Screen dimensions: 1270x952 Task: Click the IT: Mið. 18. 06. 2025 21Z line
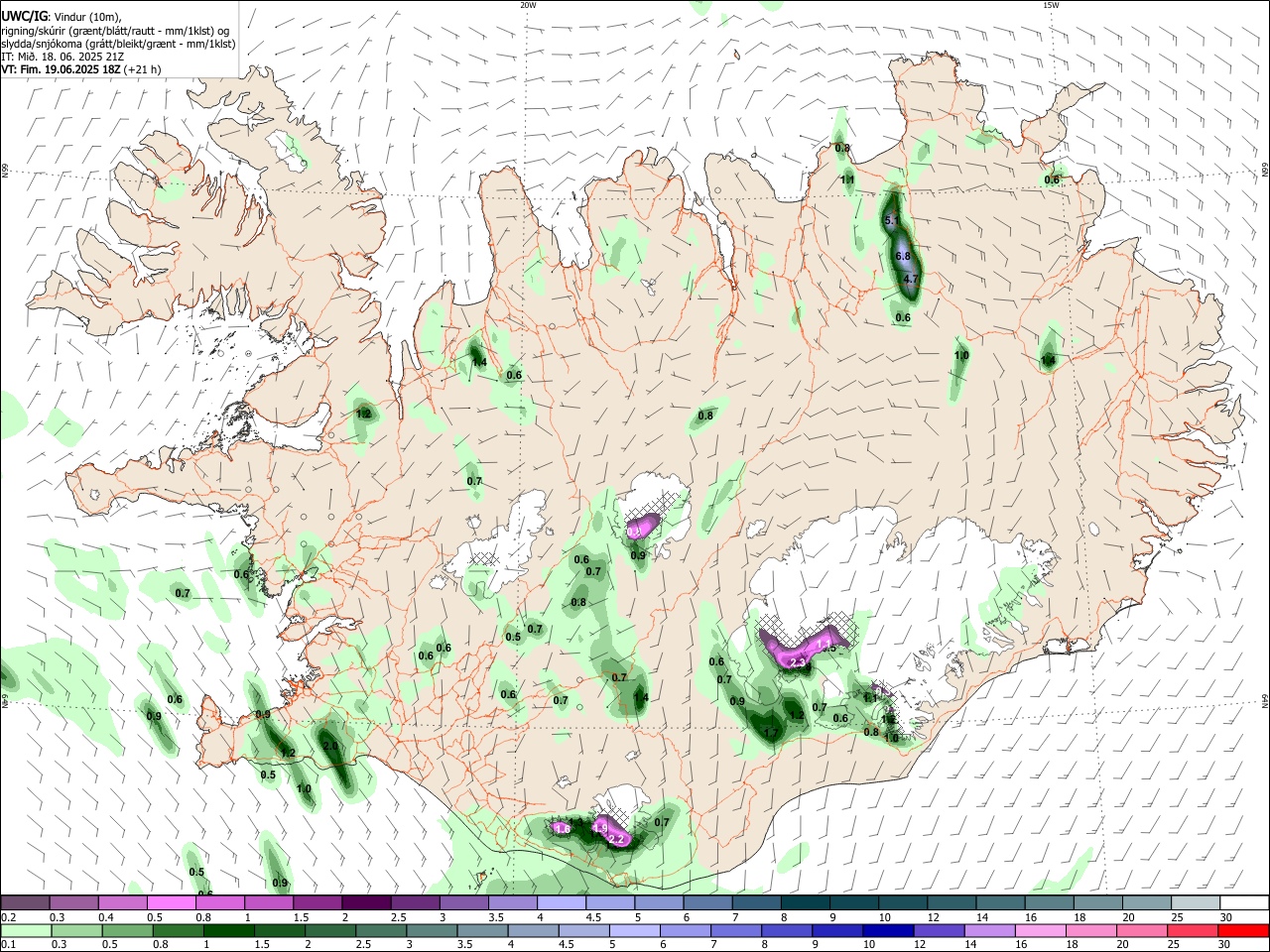63,57
